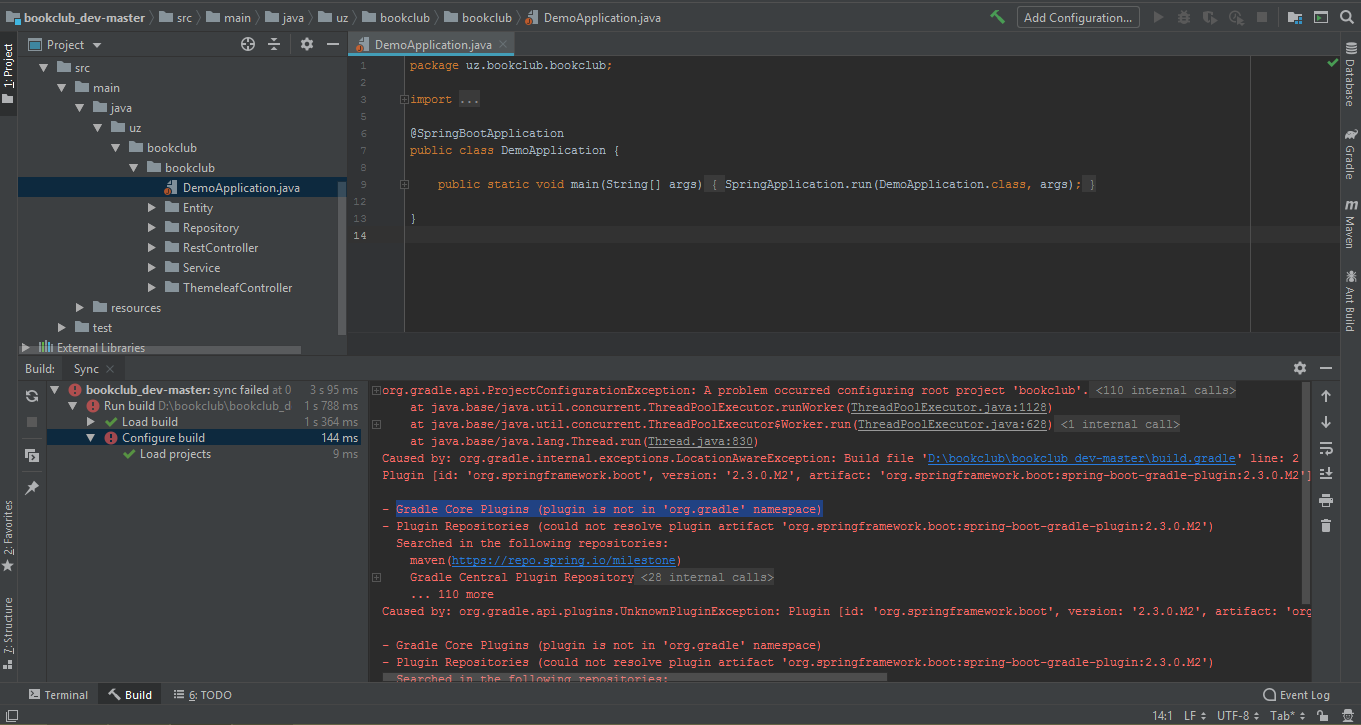Switch to the Terminal tool tab

(58, 695)
